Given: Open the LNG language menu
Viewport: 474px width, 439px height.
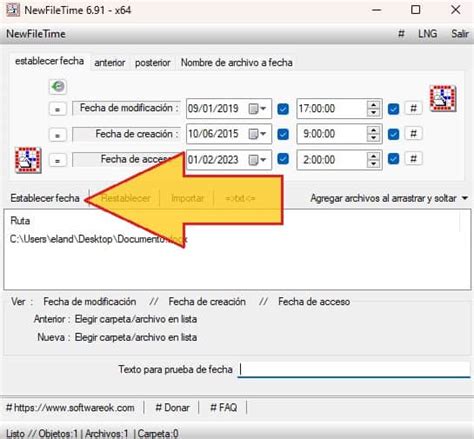Looking at the screenshot, I should [x=428, y=34].
